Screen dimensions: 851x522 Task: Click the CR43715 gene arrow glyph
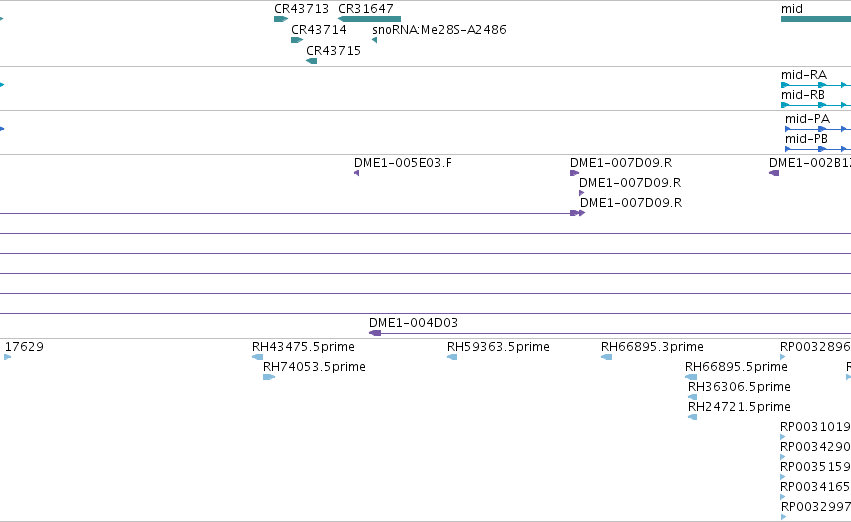click(312, 61)
